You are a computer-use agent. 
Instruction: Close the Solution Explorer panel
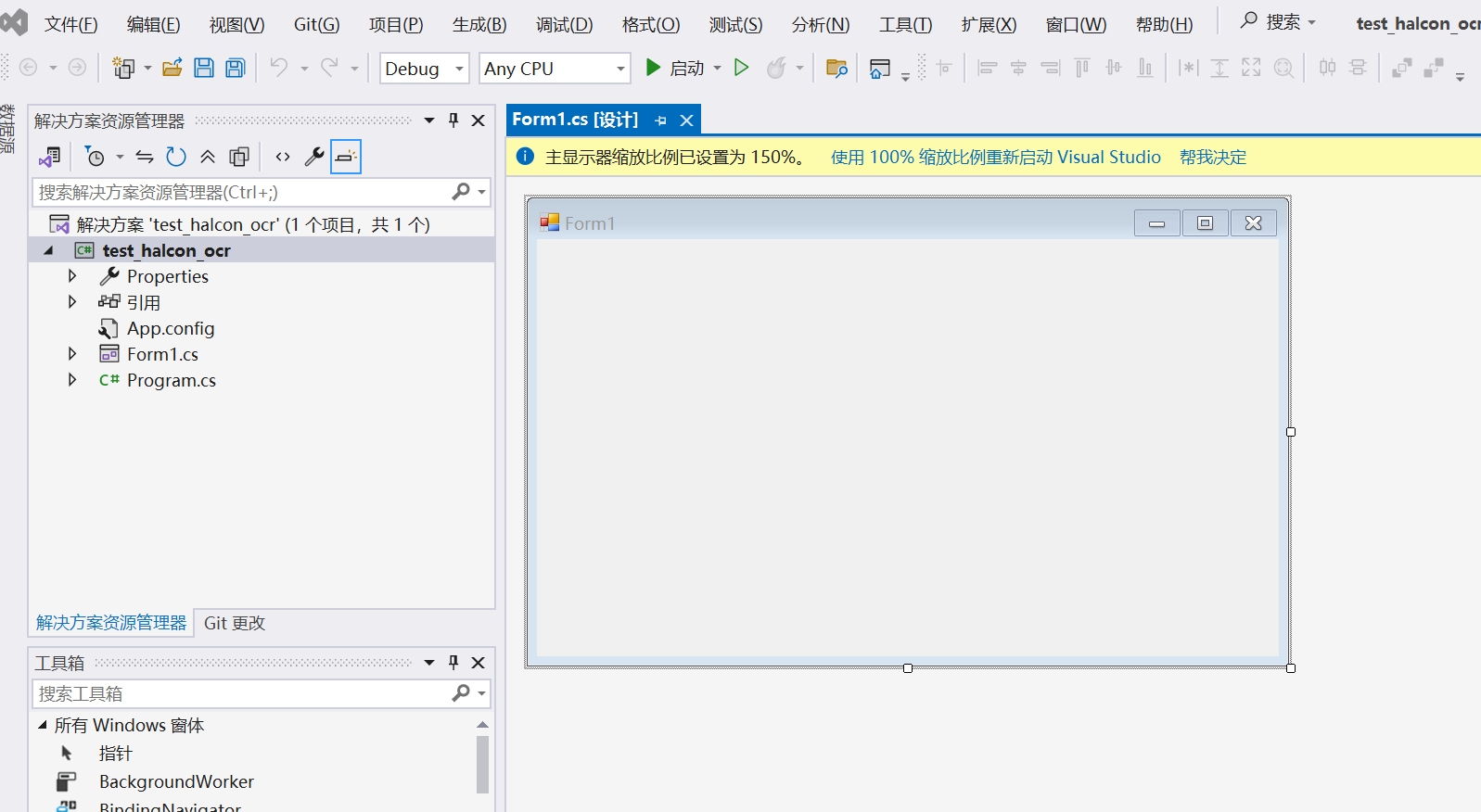point(479,121)
